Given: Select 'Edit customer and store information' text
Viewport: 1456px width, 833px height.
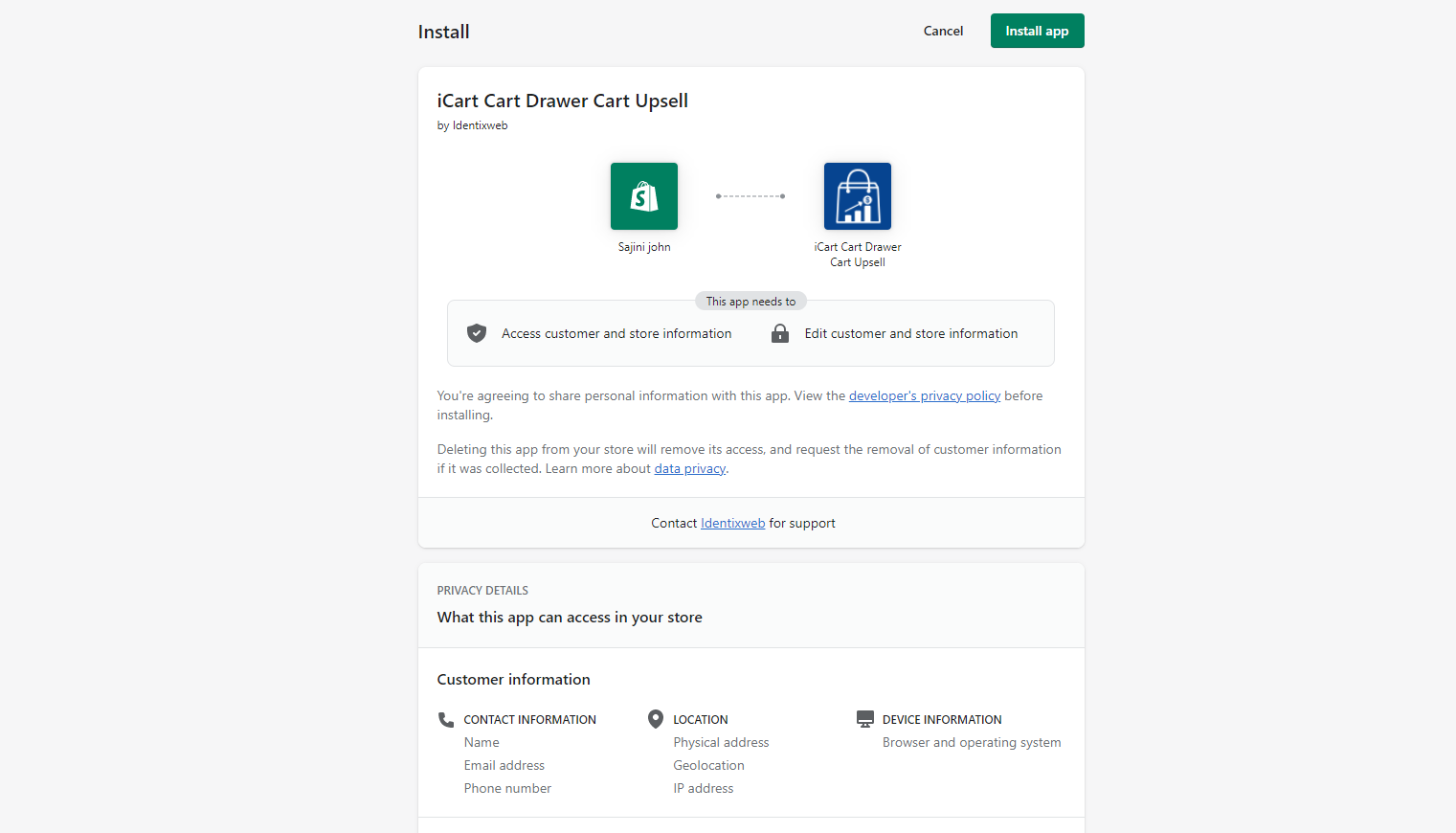Looking at the screenshot, I should [x=910, y=333].
